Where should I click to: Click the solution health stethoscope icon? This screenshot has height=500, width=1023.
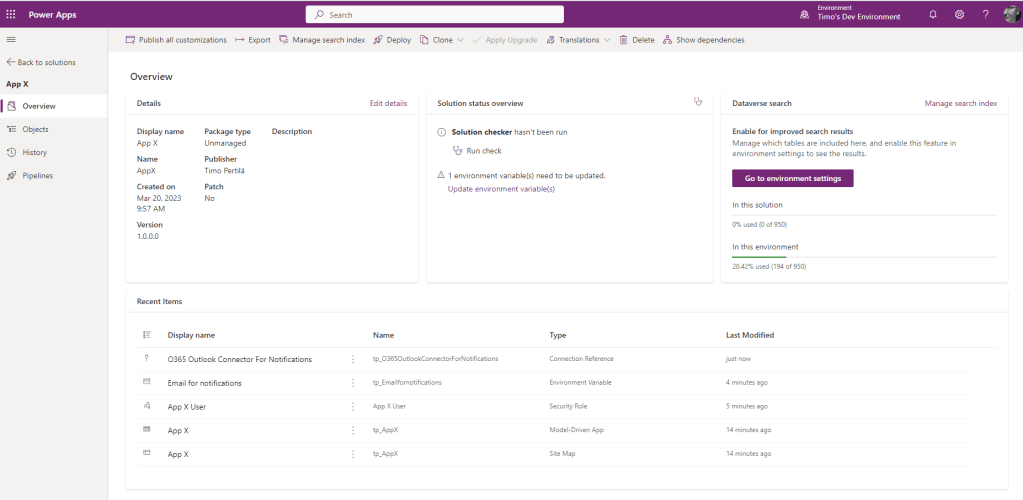click(698, 102)
